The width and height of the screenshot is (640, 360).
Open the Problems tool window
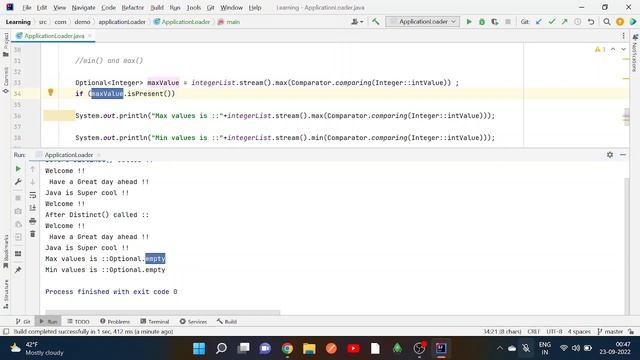pos(115,321)
